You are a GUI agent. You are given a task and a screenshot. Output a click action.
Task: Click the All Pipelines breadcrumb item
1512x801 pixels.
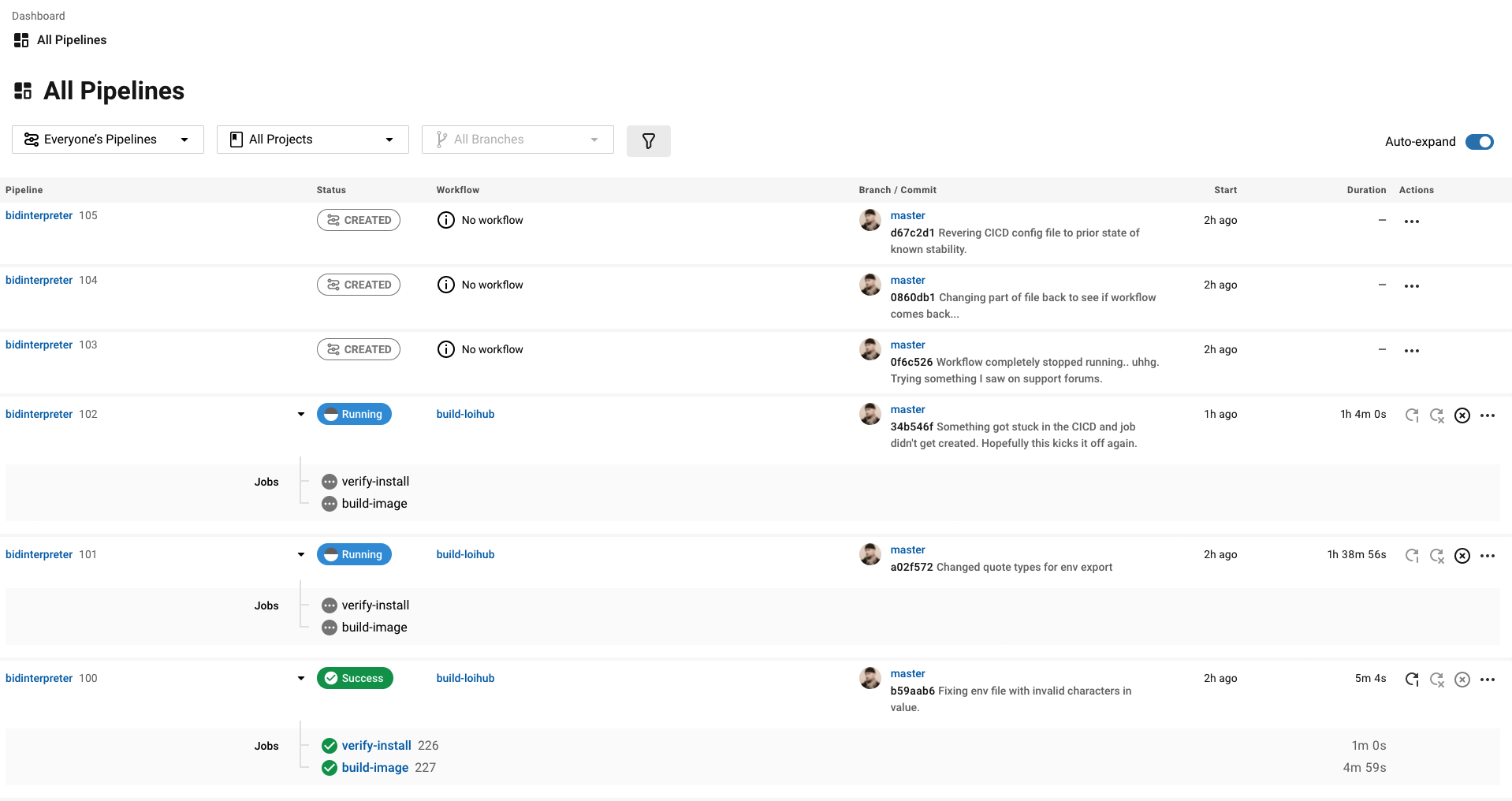(x=72, y=40)
